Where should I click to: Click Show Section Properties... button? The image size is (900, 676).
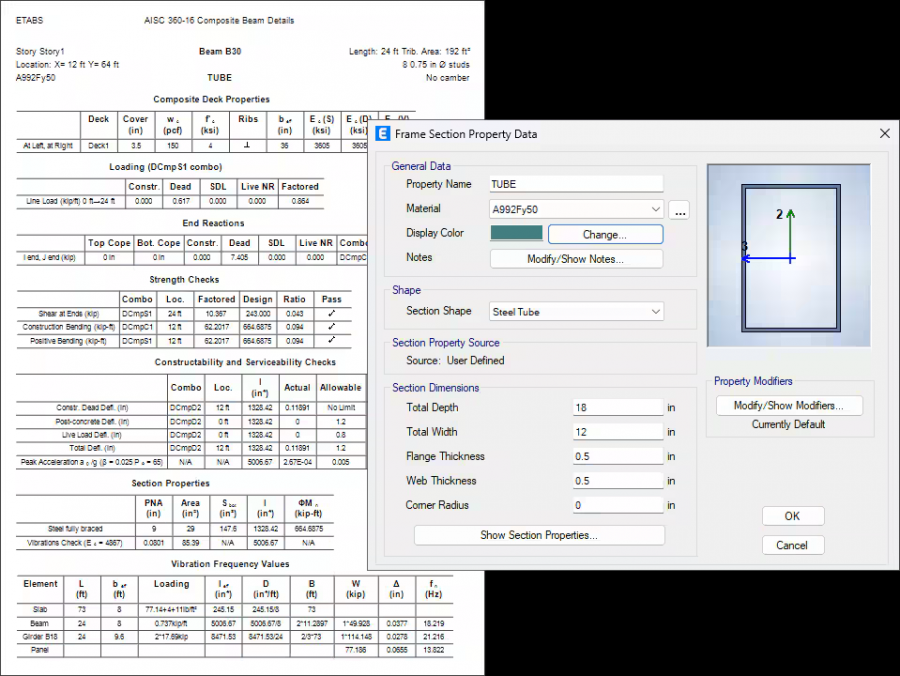click(539, 535)
